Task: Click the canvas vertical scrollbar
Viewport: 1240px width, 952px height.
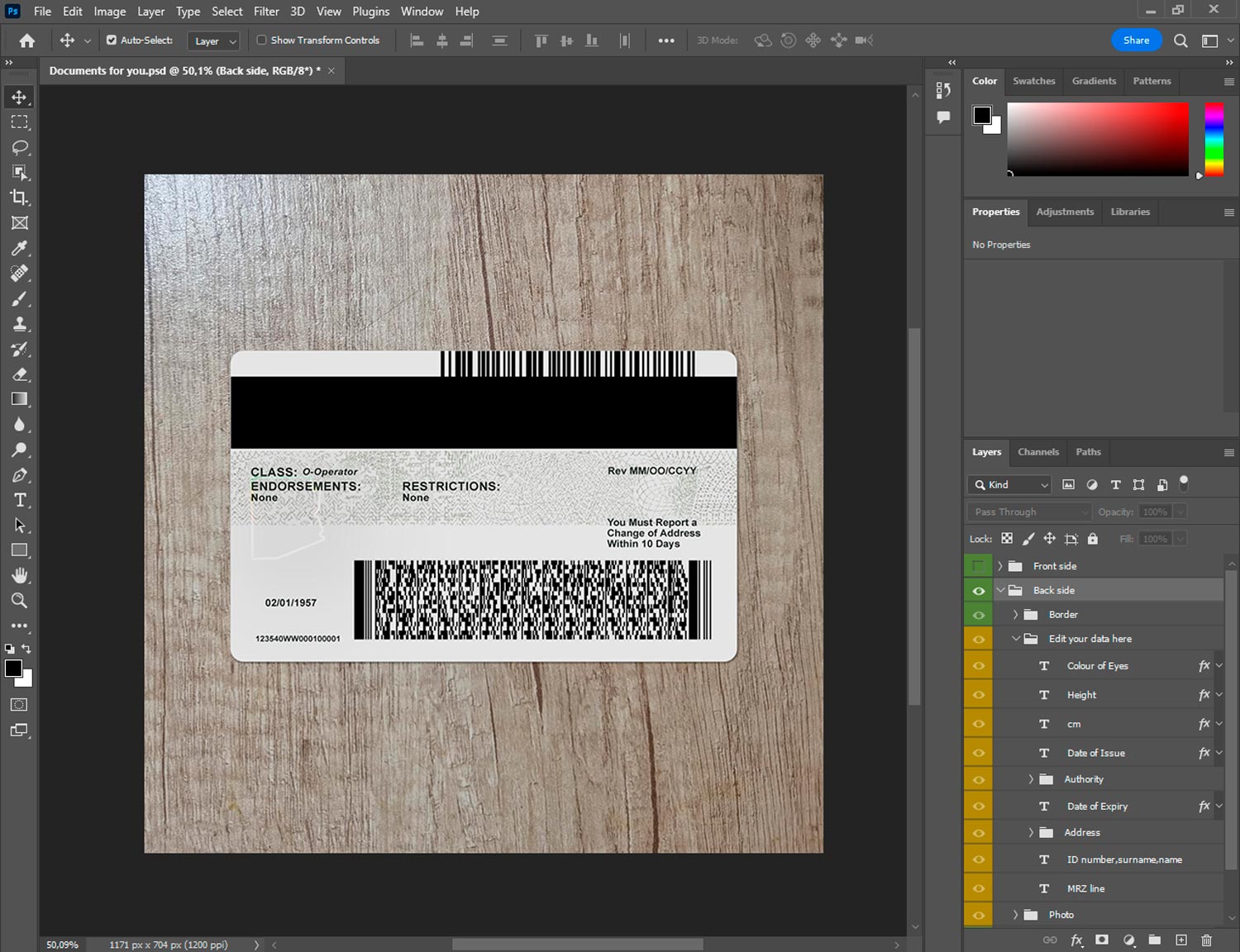Action: 914,516
